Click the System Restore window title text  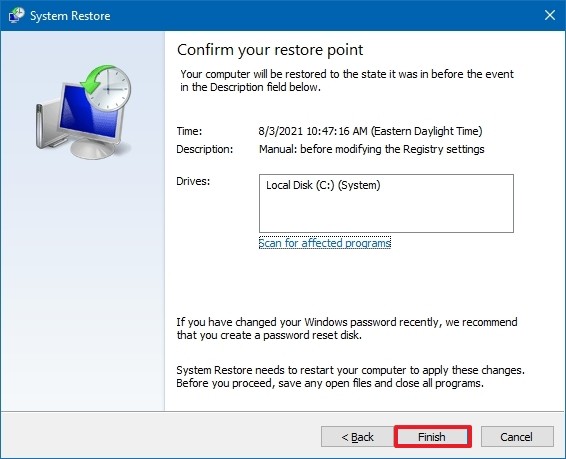(x=70, y=16)
